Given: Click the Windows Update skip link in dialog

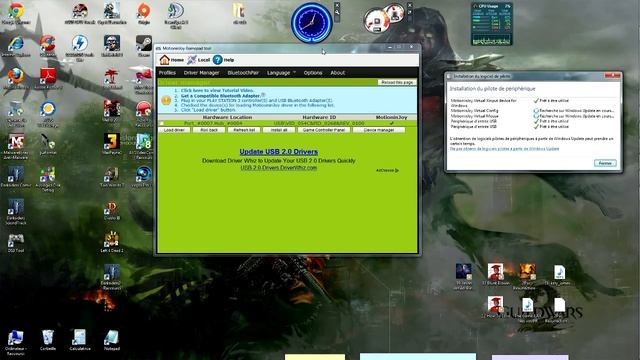Looking at the screenshot, I should [504, 149].
